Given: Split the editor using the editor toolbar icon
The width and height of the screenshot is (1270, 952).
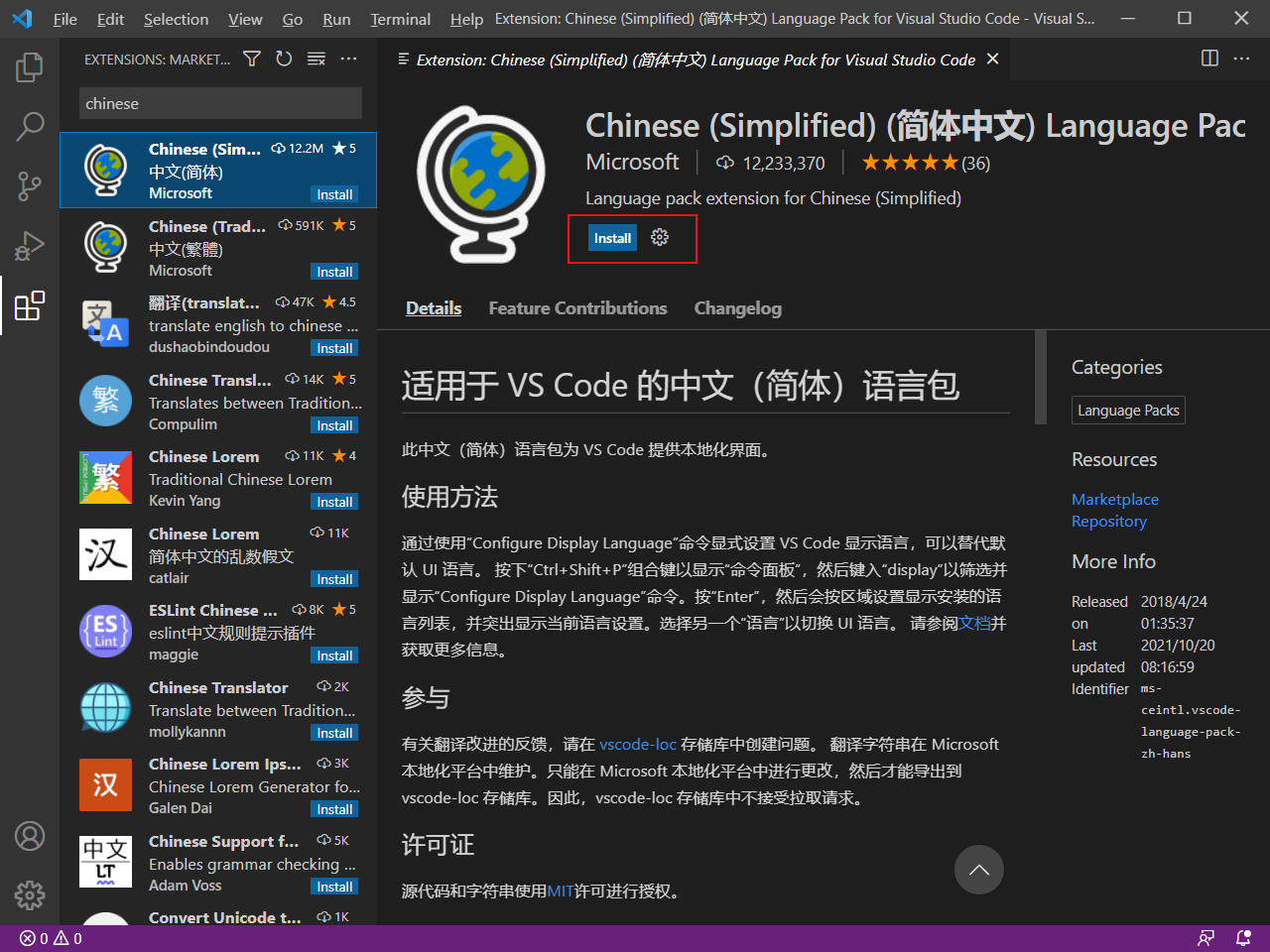Looking at the screenshot, I should point(1209,59).
